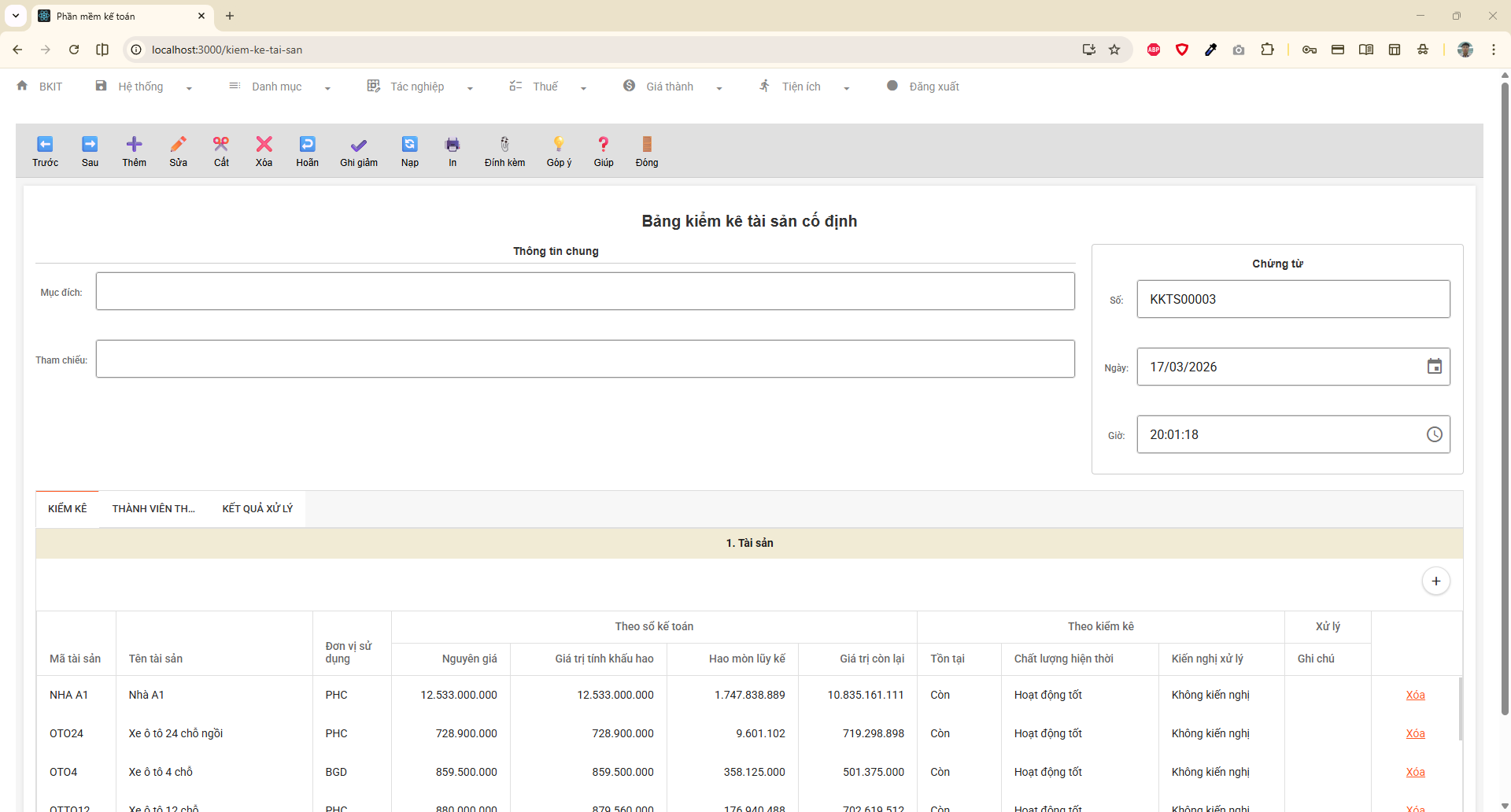Switch to the KẾT QUẢ XỬ LÝ tab
1511x812 pixels.
[257, 509]
